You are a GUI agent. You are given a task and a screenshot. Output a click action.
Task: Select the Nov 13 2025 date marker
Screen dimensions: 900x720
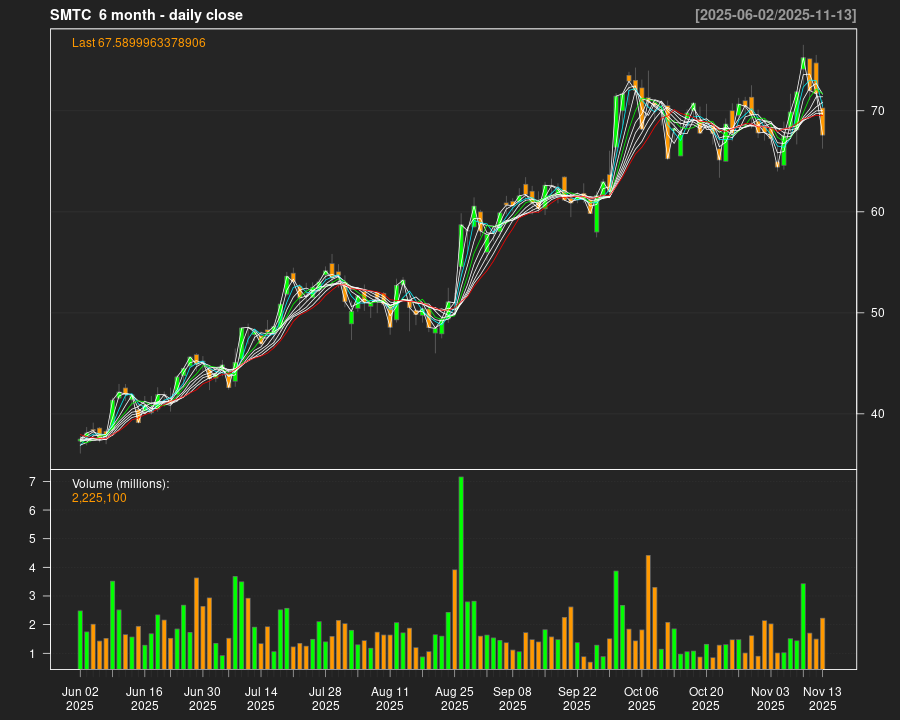click(x=822, y=698)
